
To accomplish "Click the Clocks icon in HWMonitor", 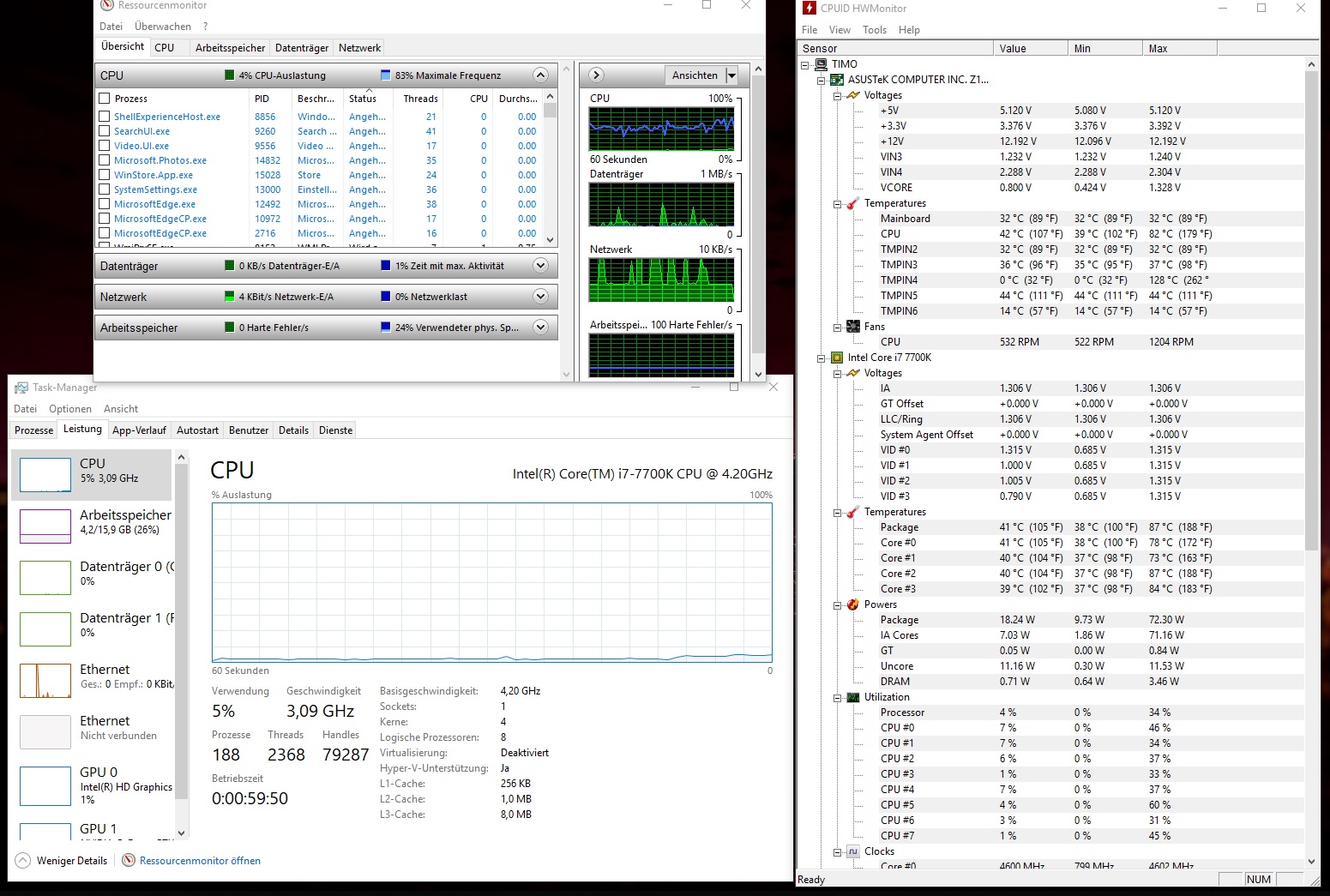I will [852, 851].
